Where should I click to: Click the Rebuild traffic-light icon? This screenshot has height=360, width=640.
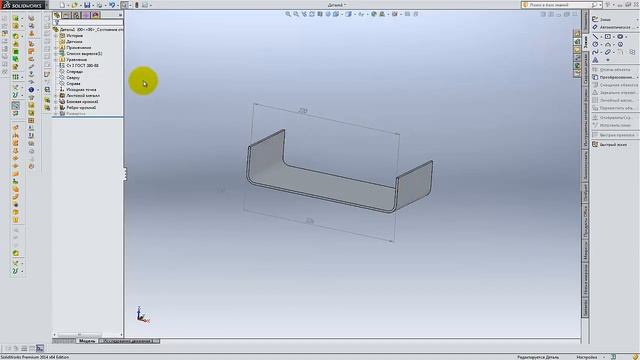click(137, 5)
